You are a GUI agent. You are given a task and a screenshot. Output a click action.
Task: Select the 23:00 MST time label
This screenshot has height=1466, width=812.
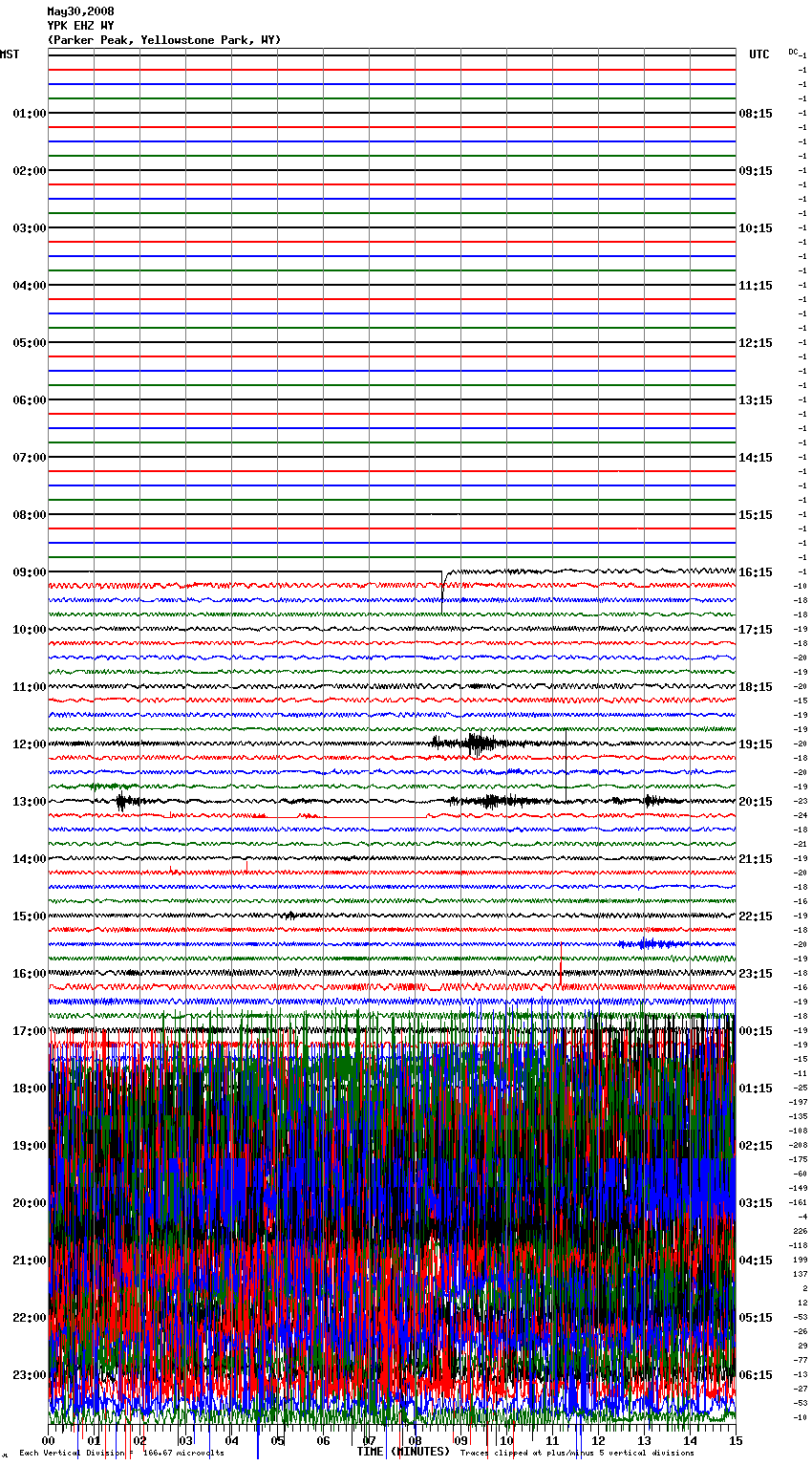click(x=30, y=1375)
